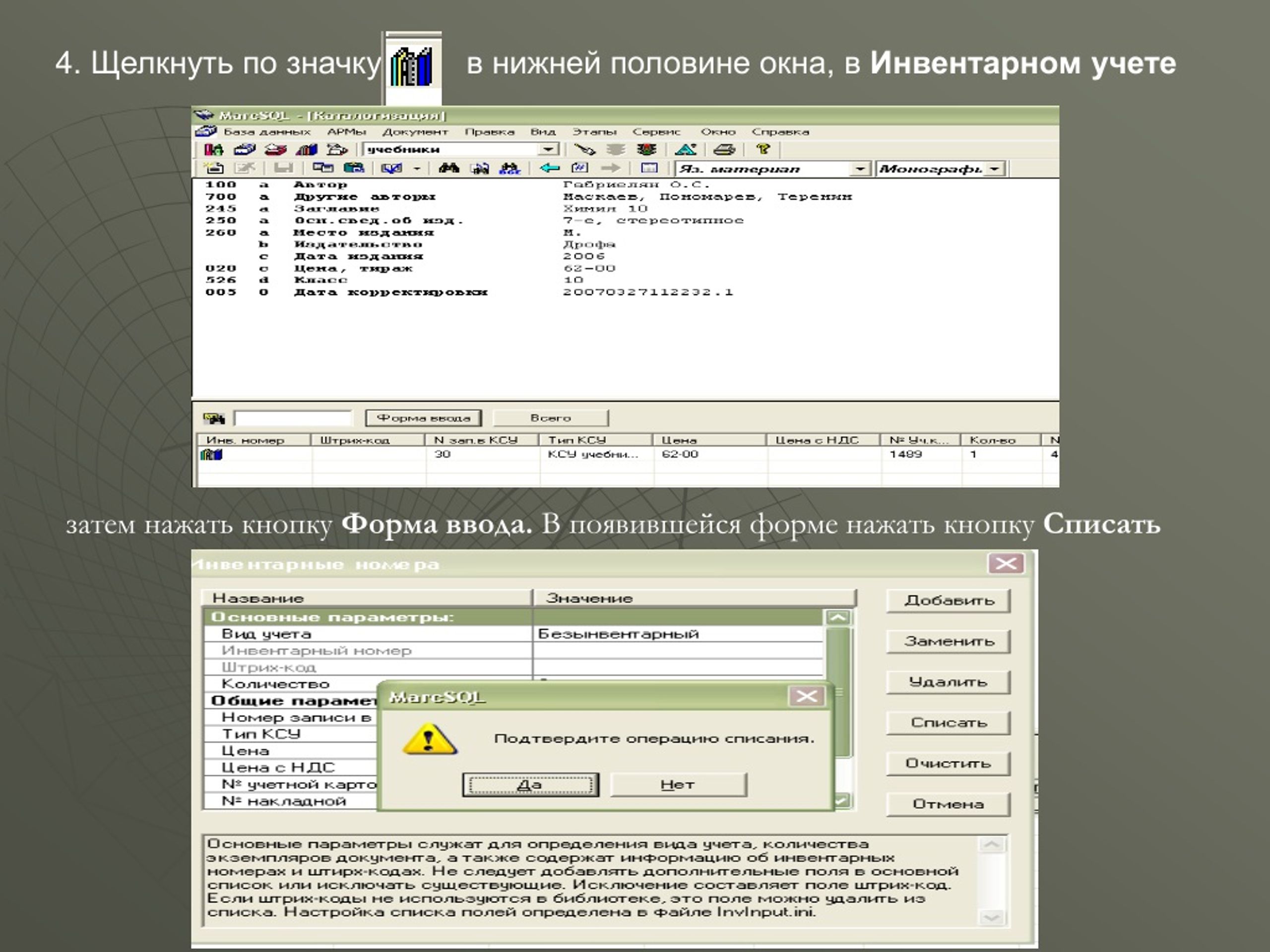Click the MarcSQL application icon in title bar
The height and width of the screenshot is (952, 1270).
tap(204, 116)
